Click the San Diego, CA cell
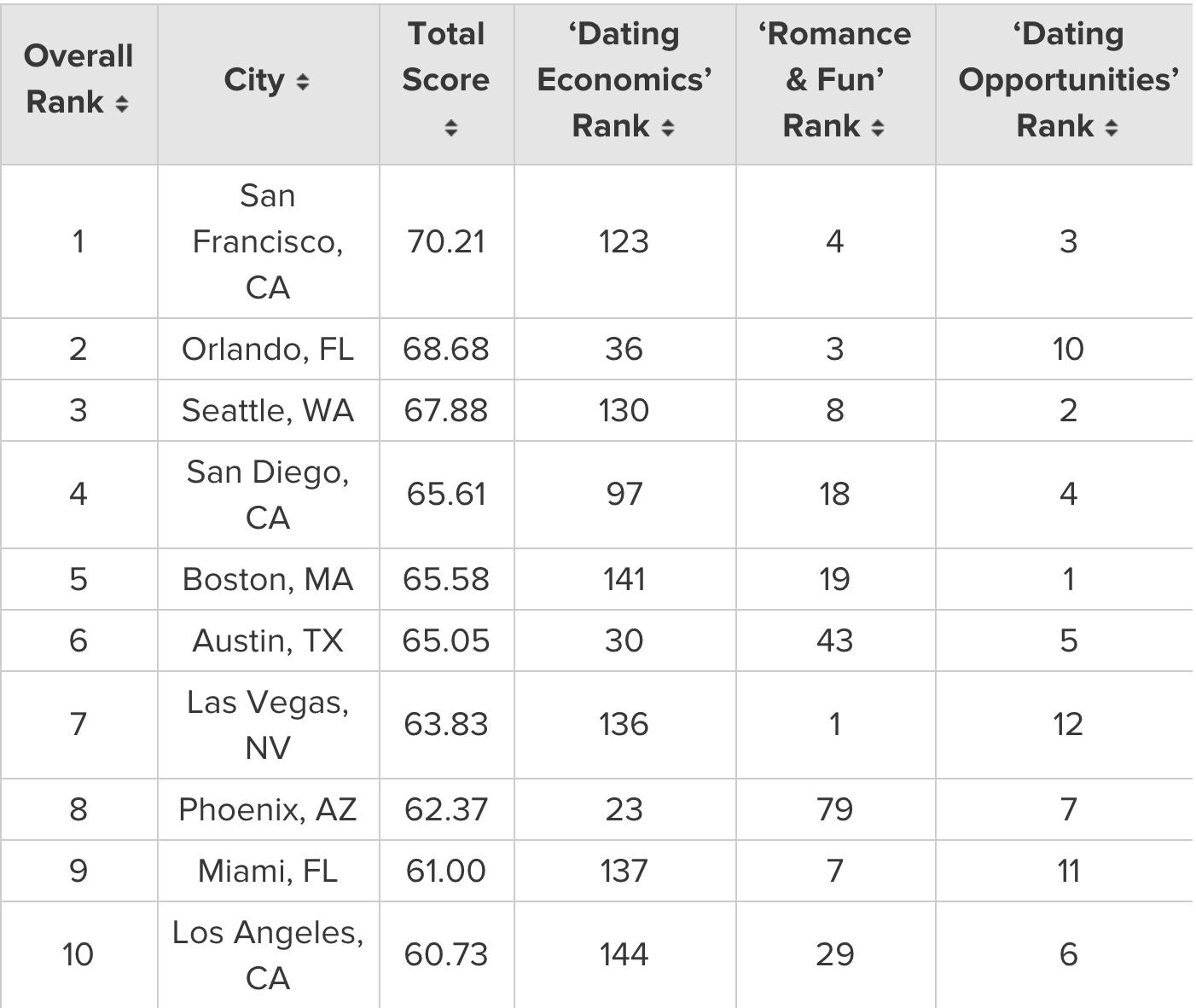Viewport: 1196px width, 1008px height. pos(268,494)
